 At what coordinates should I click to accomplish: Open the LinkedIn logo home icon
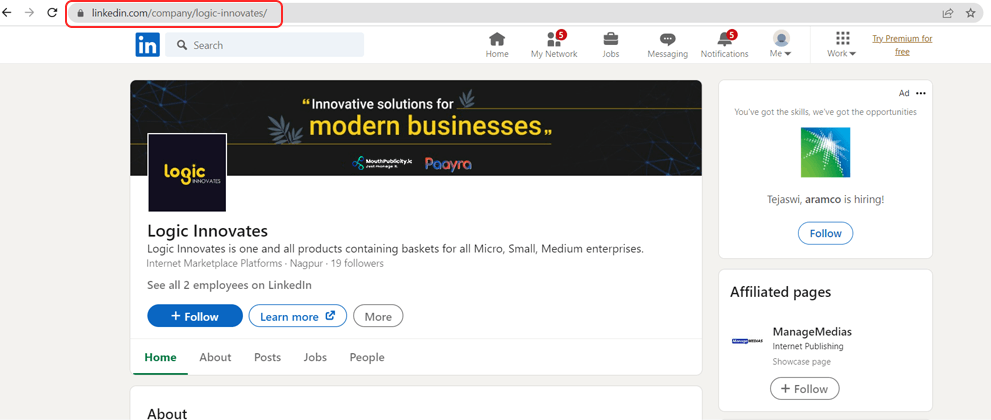click(x=147, y=45)
